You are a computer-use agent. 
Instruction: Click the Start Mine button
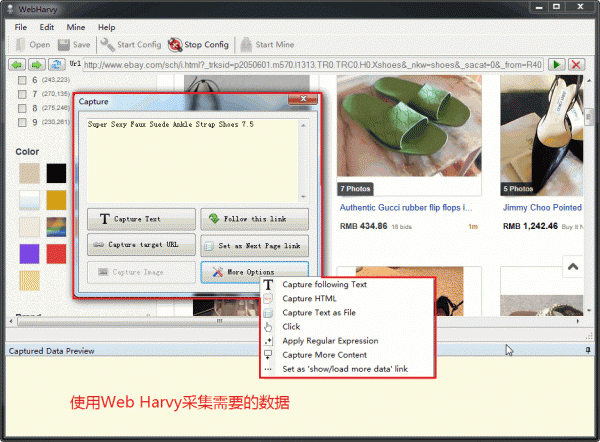(x=267, y=45)
